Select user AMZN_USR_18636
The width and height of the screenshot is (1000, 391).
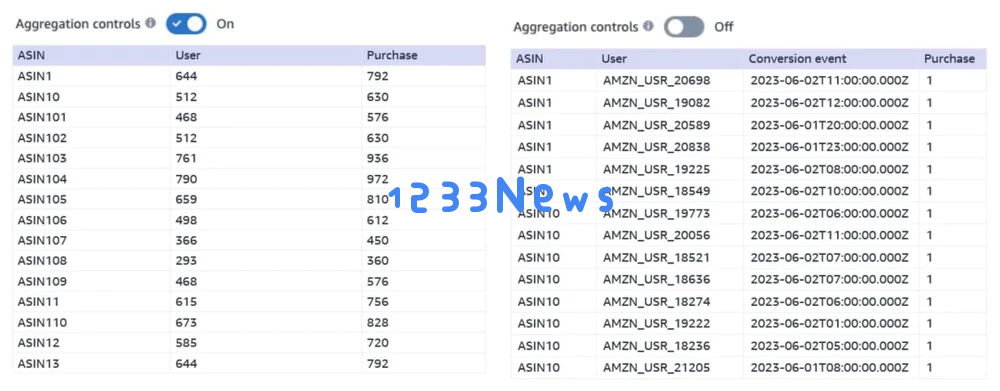656,279
